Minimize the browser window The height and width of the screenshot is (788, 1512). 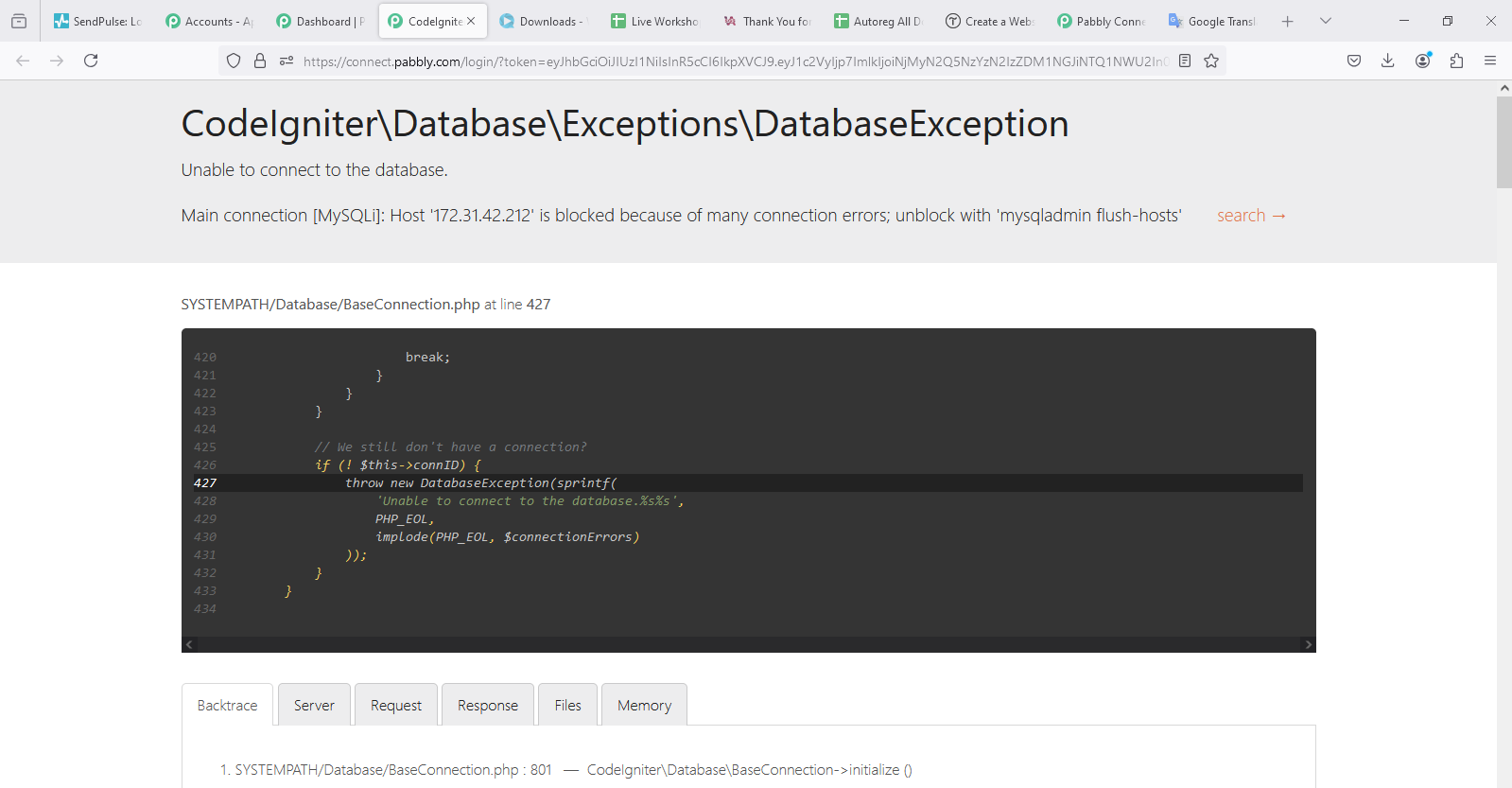[x=1403, y=21]
